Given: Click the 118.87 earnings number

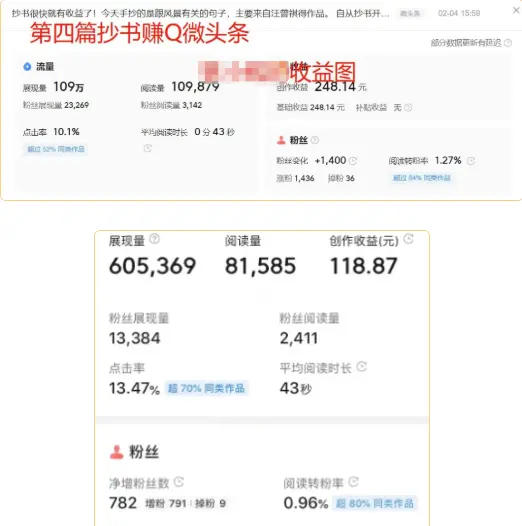Looking at the screenshot, I should pyautogui.click(x=364, y=266).
